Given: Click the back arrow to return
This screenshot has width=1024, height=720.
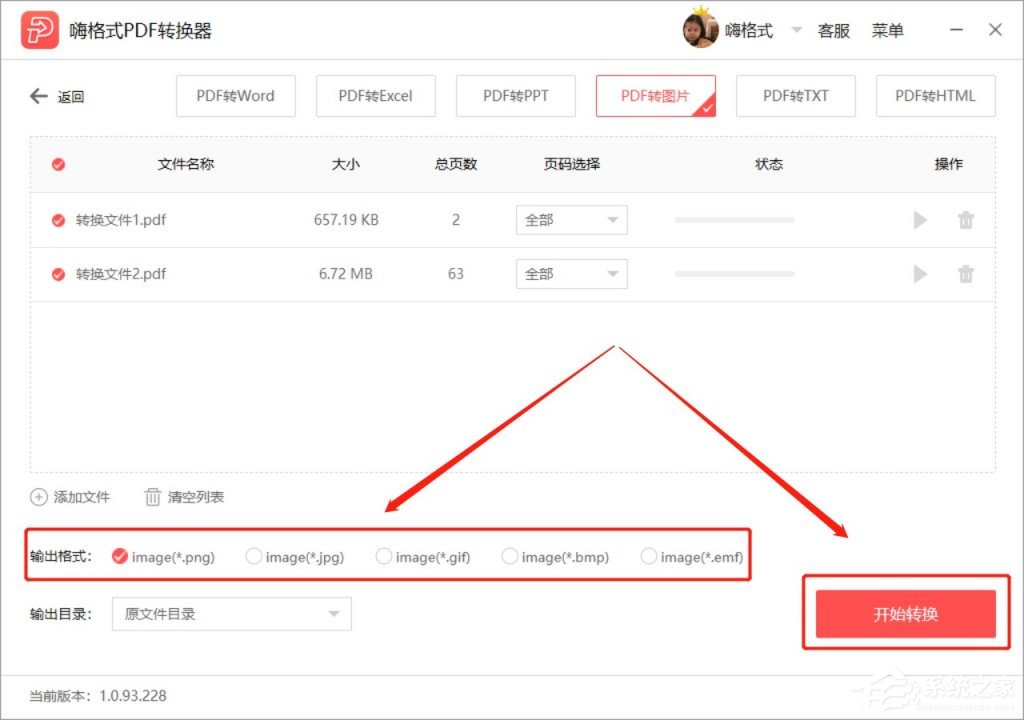Looking at the screenshot, I should [x=38, y=96].
